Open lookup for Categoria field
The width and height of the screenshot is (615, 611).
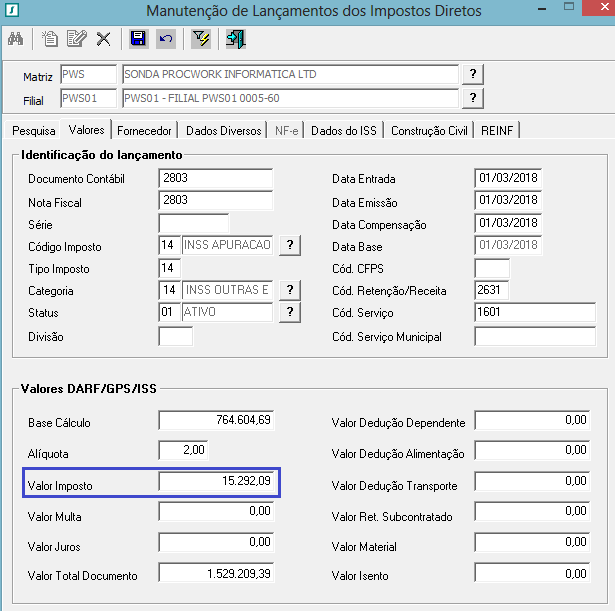pos(289,290)
